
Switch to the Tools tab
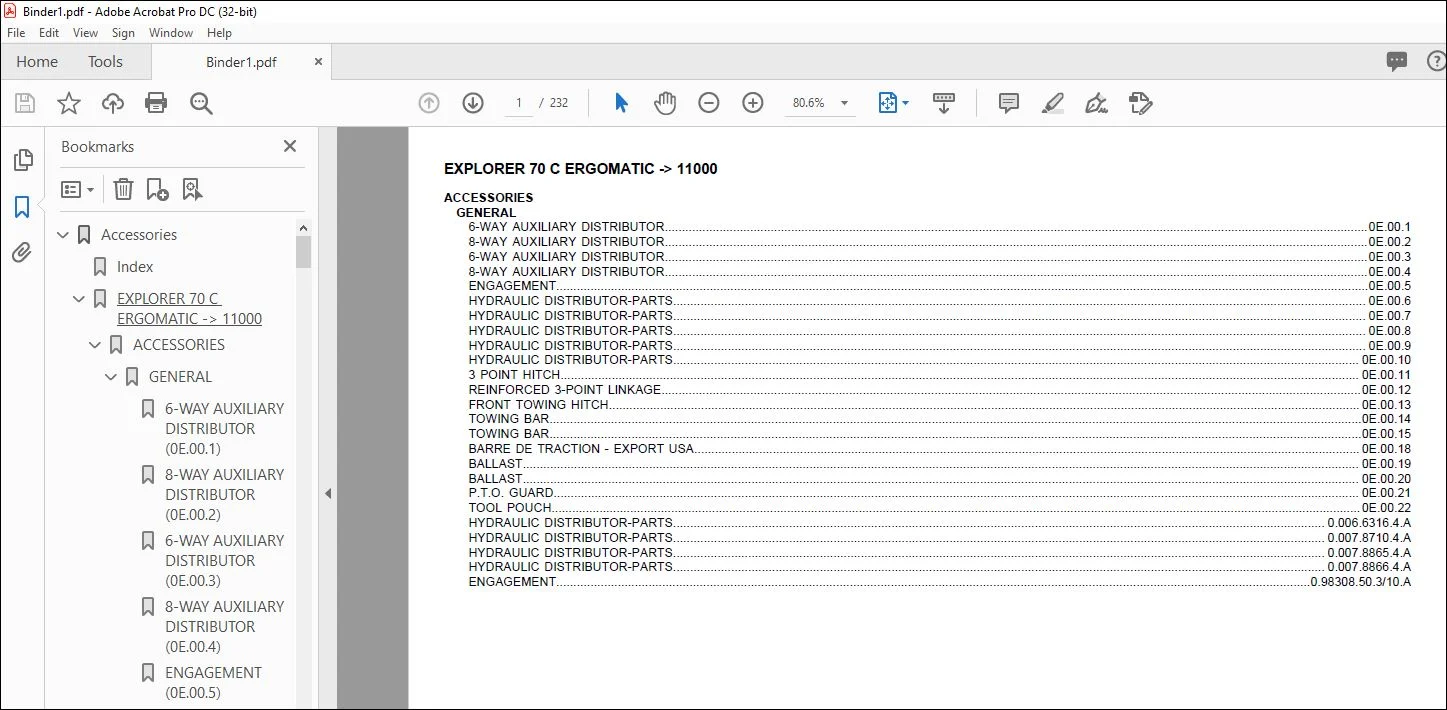click(x=105, y=62)
